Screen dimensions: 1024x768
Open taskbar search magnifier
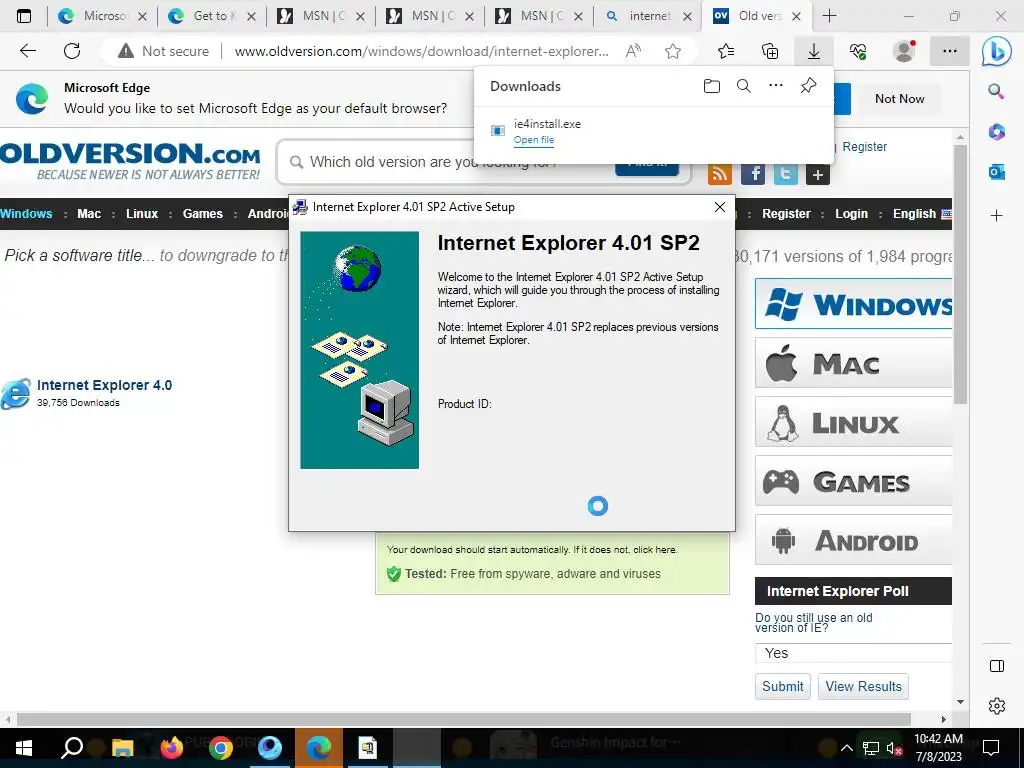(72, 748)
